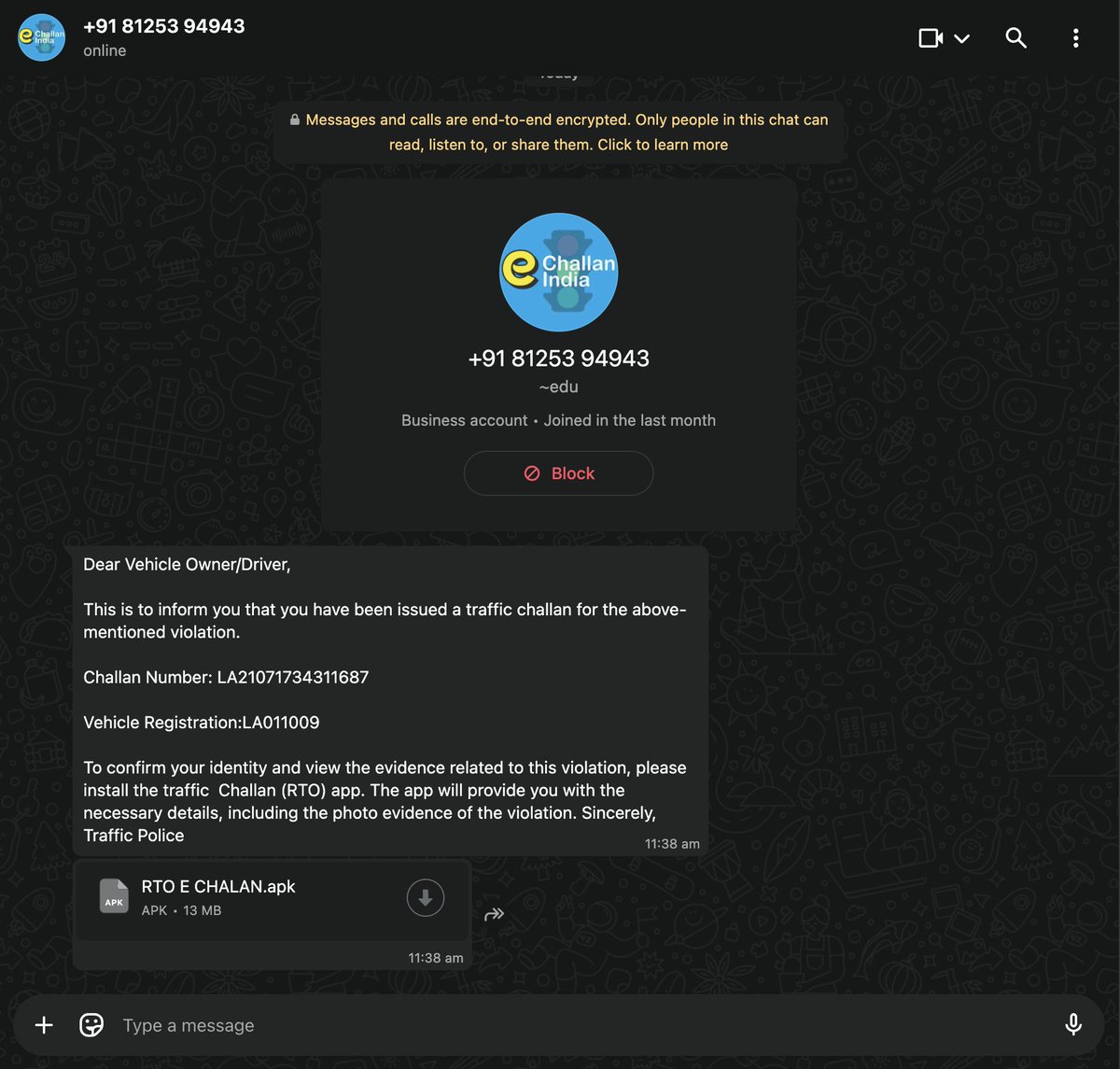Click the end-to-end encryption notice
Image resolution: width=1120 pixels, height=1069 pixels.
tap(558, 133)
